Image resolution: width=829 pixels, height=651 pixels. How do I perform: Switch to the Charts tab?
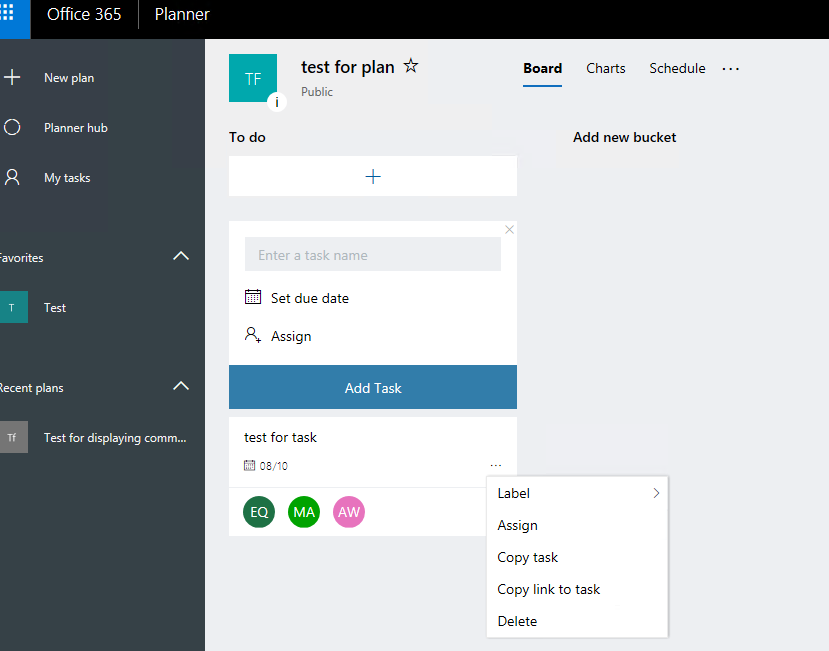pos(605,69)
